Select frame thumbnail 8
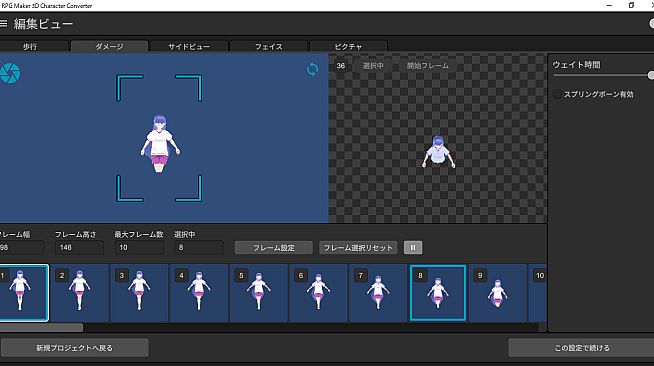This screenshot has height=366, width=654. [x=438, y=293]
